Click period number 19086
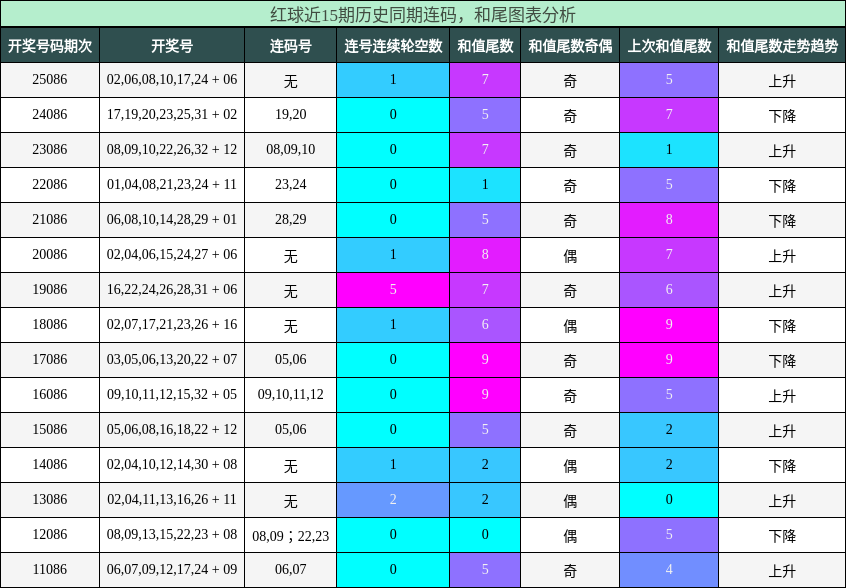Viewport: 846px width, 588px height. [x=50, y=290]
